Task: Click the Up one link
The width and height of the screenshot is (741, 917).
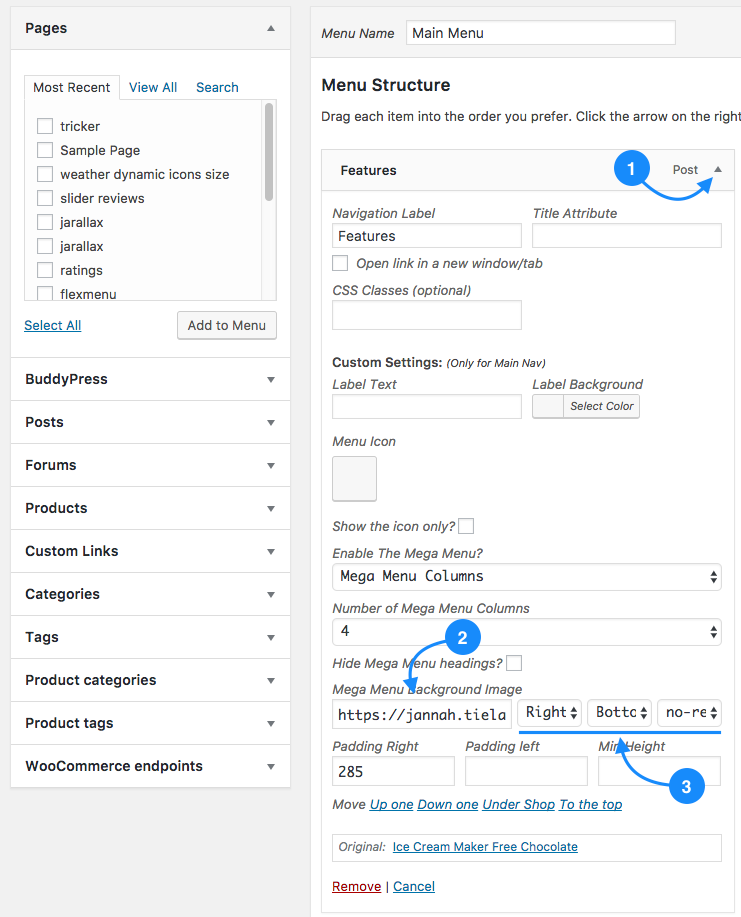Action: (x=391, y=805)
